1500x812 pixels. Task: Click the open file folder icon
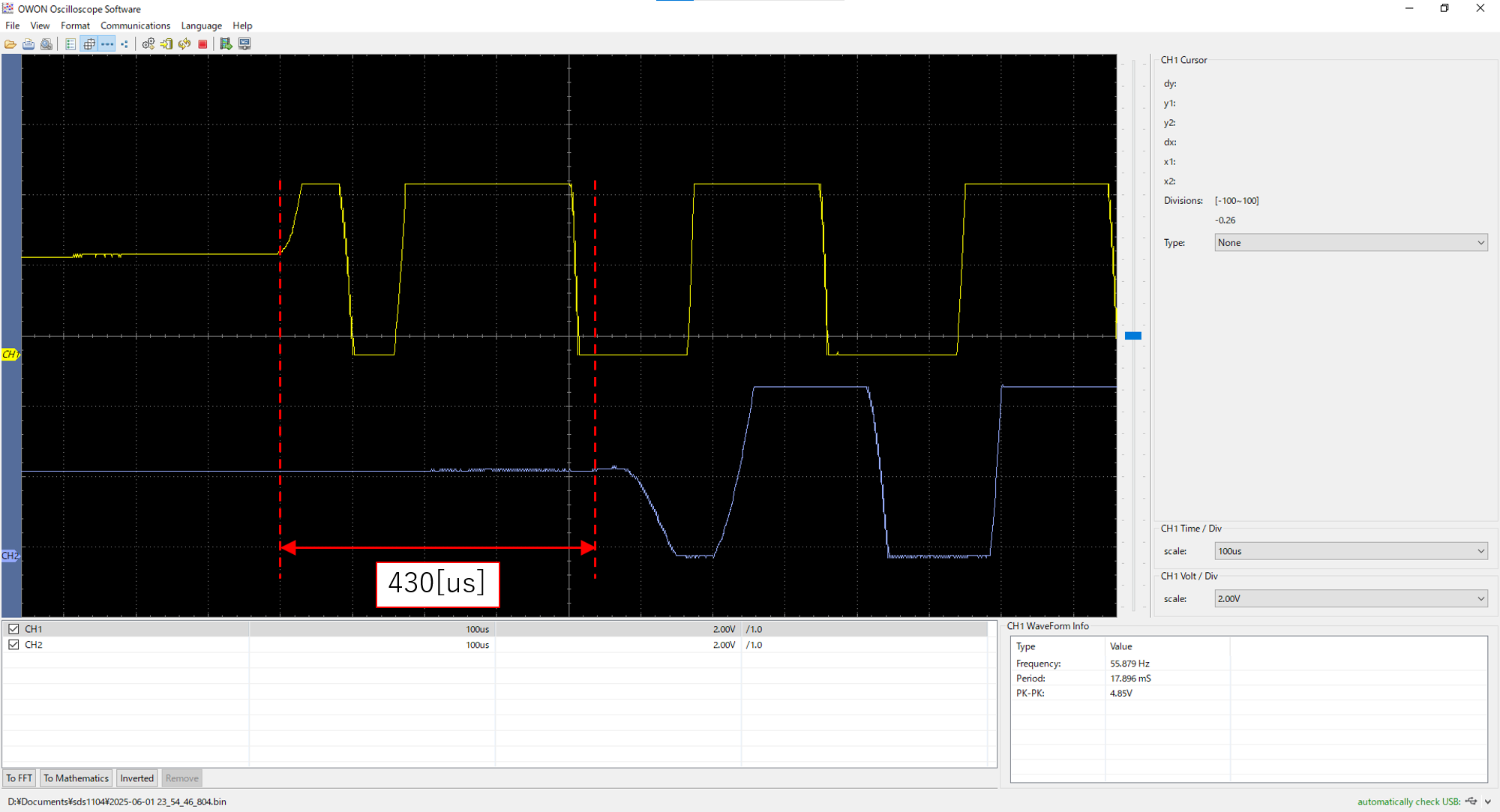click(x=10, y=44)
